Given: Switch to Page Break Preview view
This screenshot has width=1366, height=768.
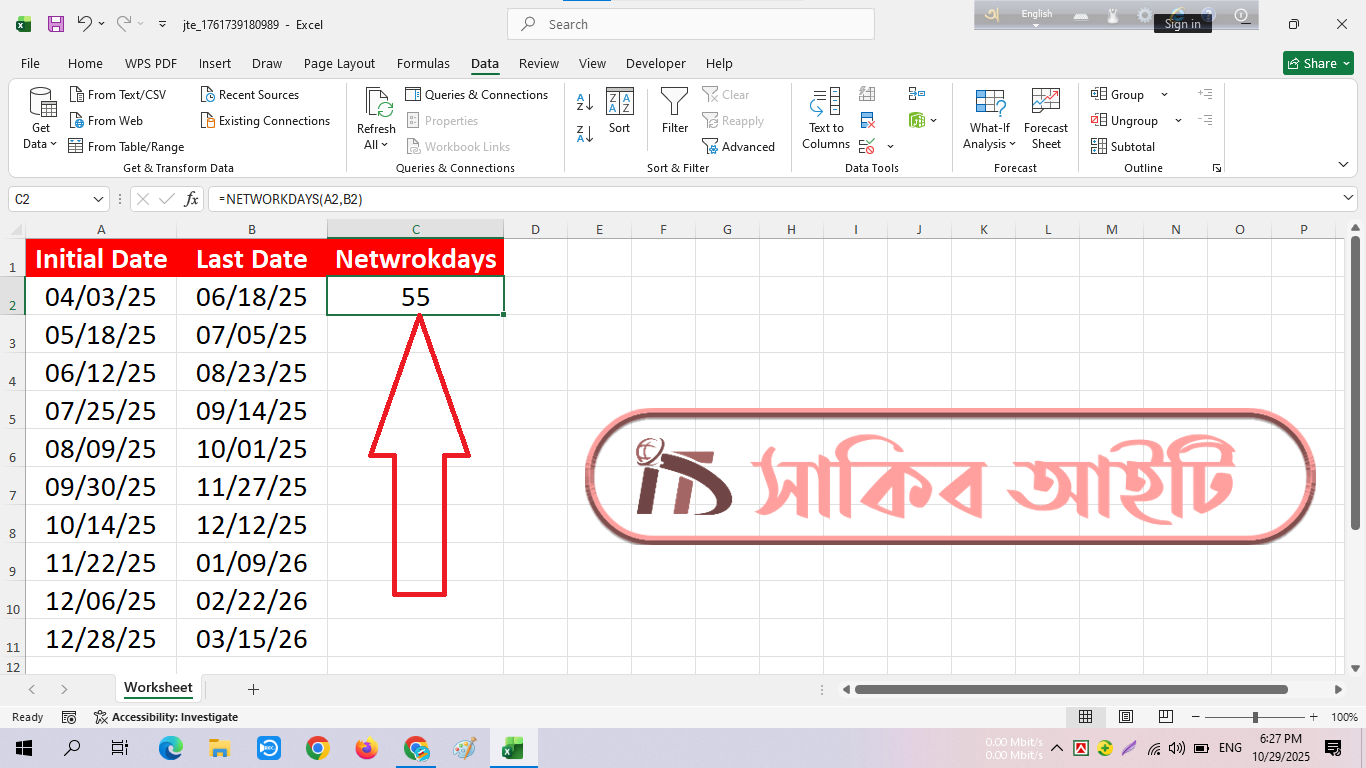Looking at the screenshot, I should [x=1165, y=717].
